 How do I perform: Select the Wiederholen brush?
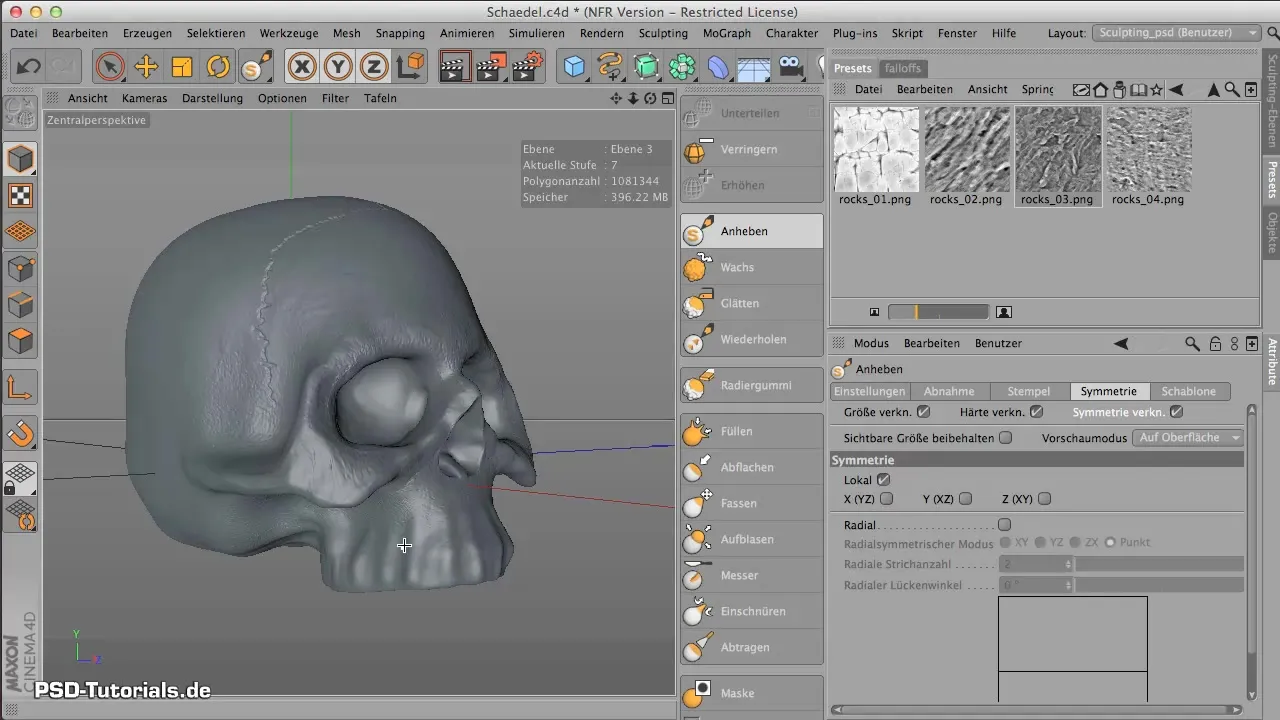[x=751, y=339]
